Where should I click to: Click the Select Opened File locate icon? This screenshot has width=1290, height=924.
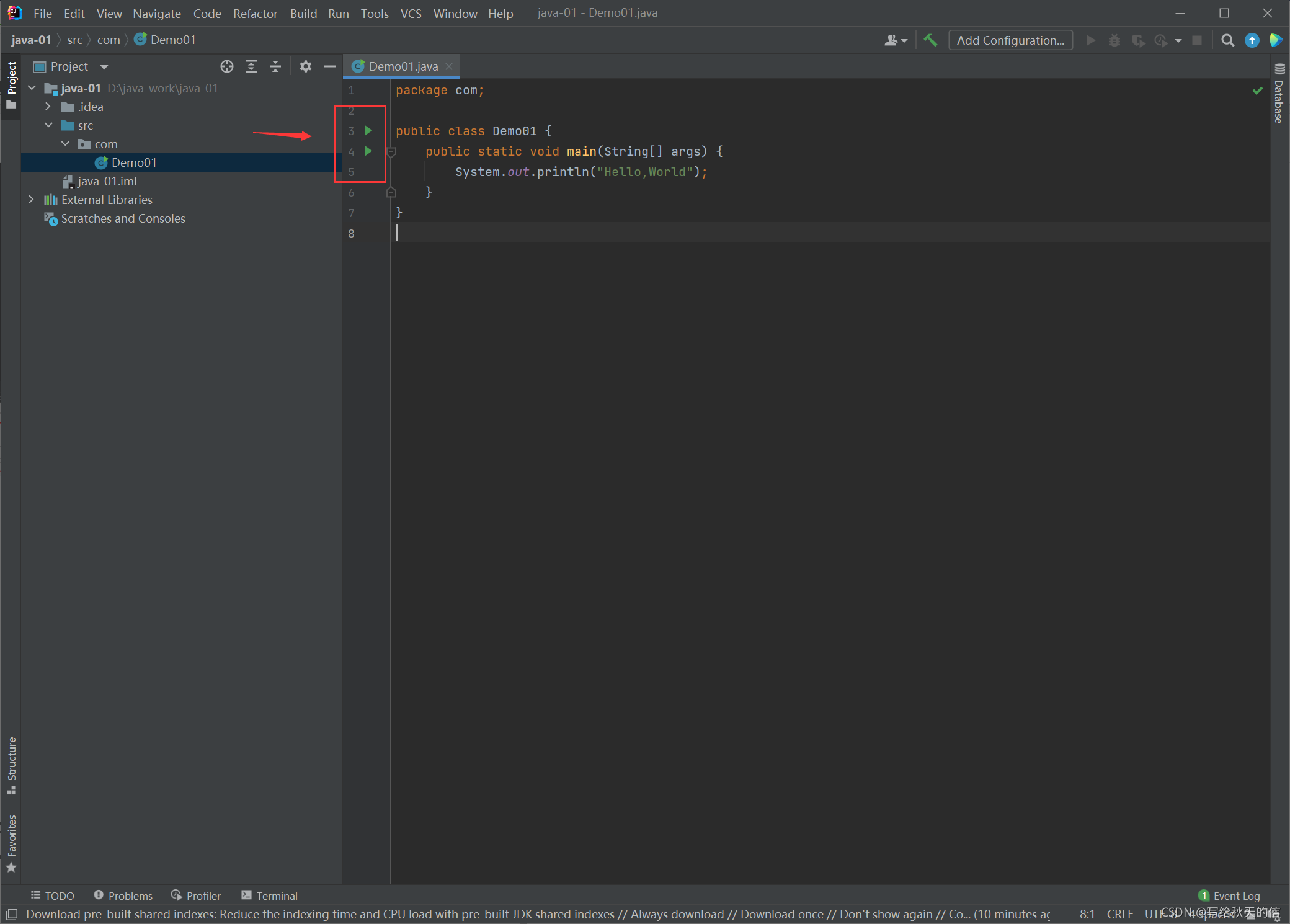[227, 66]
